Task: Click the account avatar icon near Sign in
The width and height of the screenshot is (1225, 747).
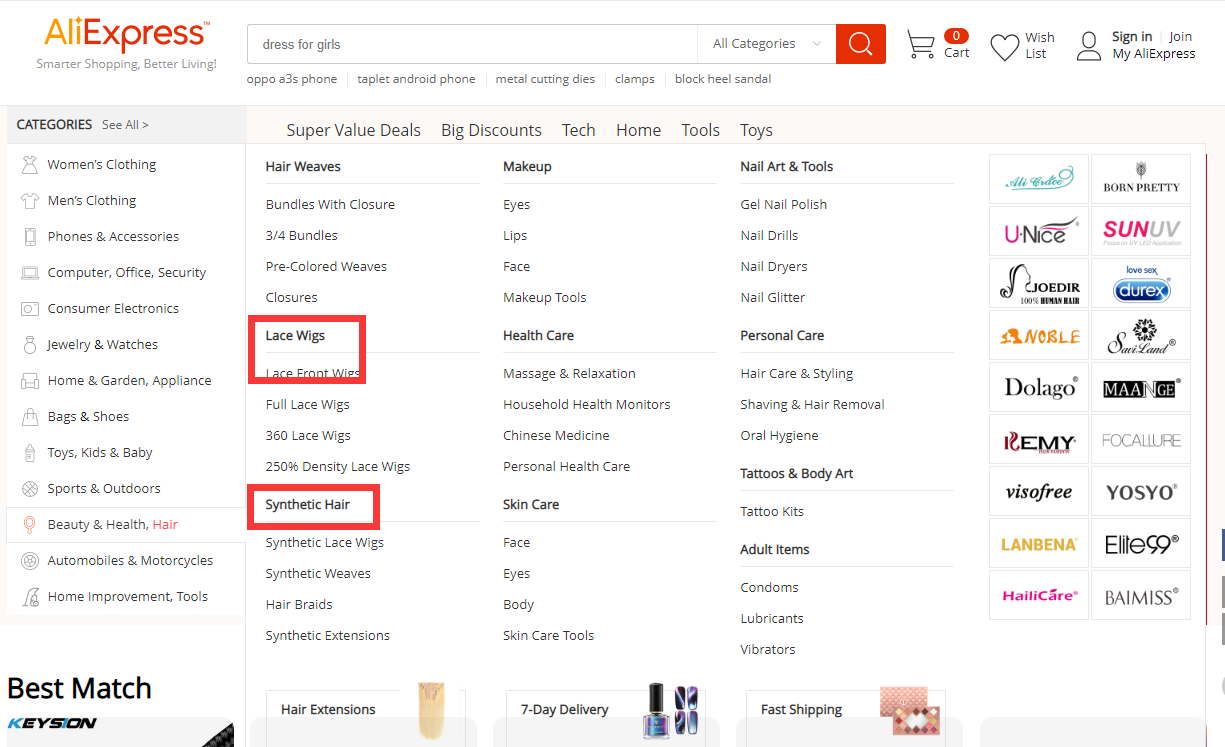Action: tap(1088, 44)
